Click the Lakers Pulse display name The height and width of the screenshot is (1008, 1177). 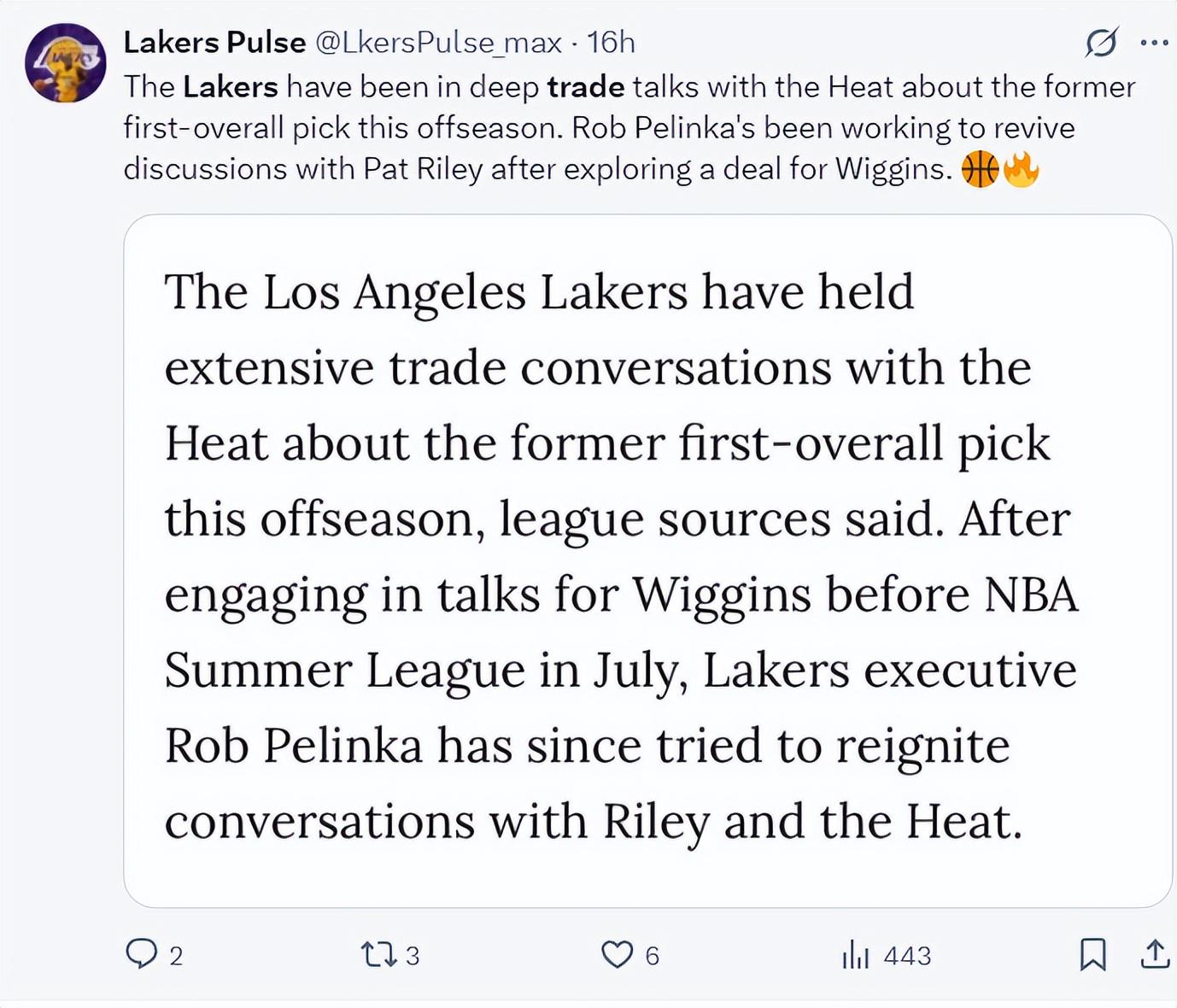(214, 42)
